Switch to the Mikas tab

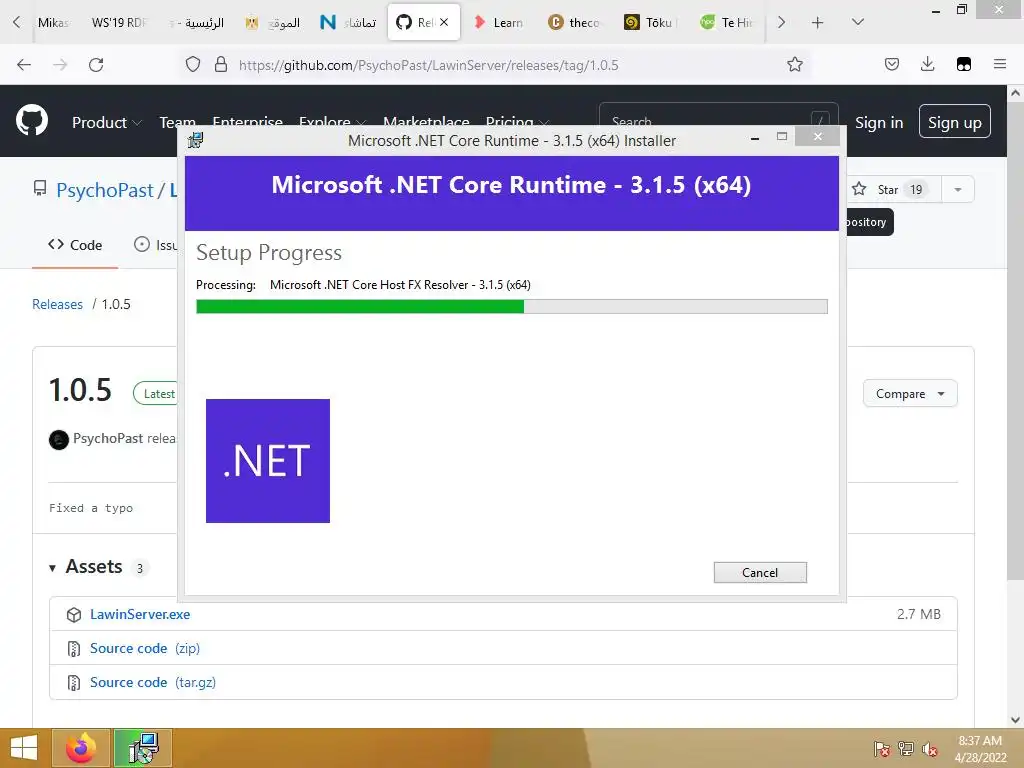coord(54,23)
